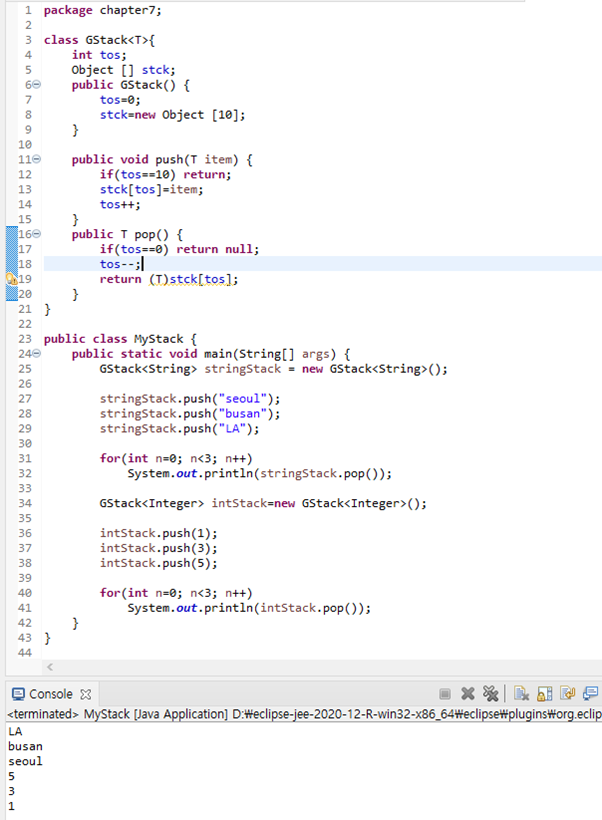
Task: Collapse the GStack() constructor fold at line 6
Action: pos(37,85)
